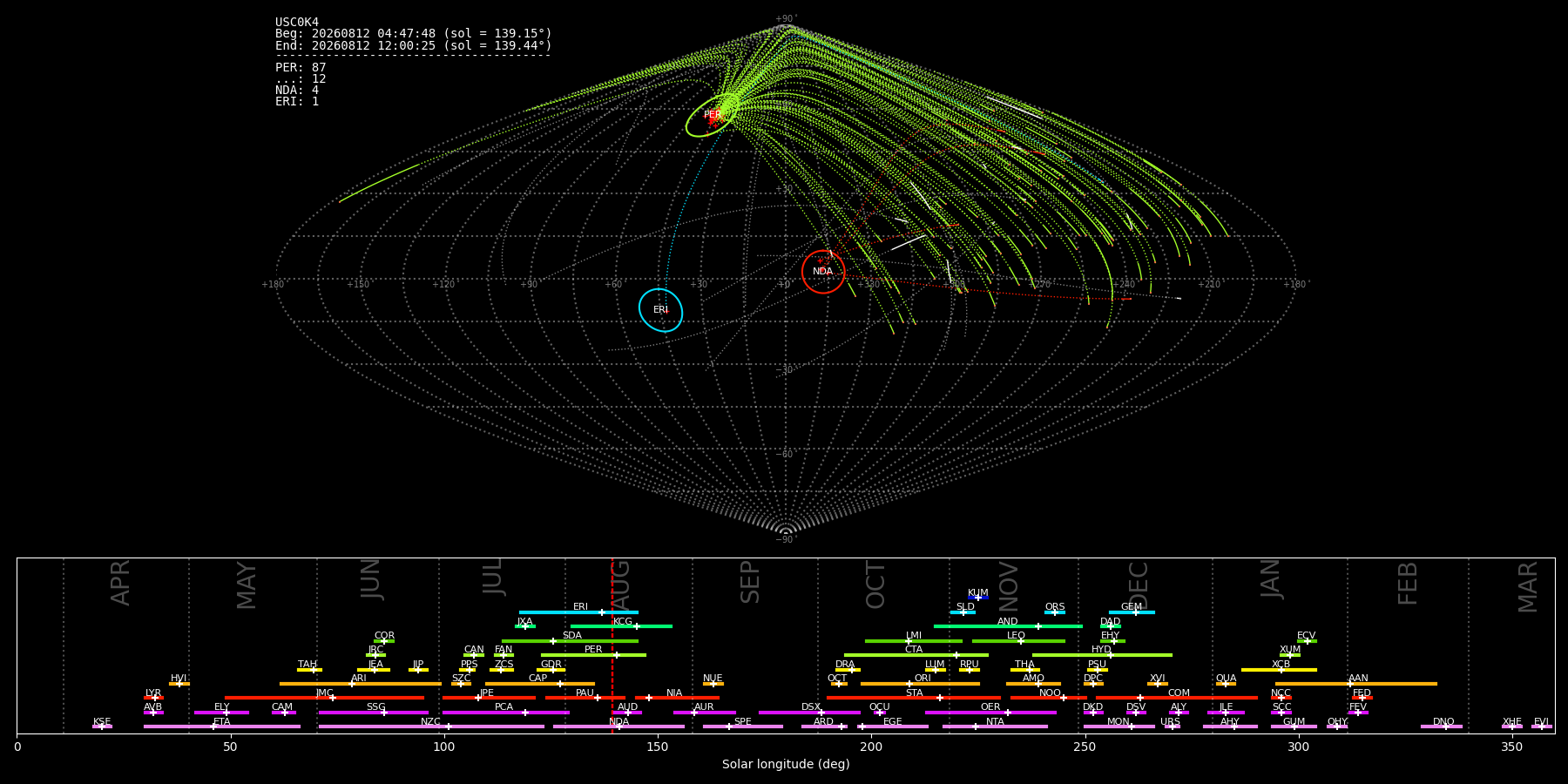Click the red dashed current solar longitude line
Viewport: 1568px width, 784px height.
pos(612,645)
